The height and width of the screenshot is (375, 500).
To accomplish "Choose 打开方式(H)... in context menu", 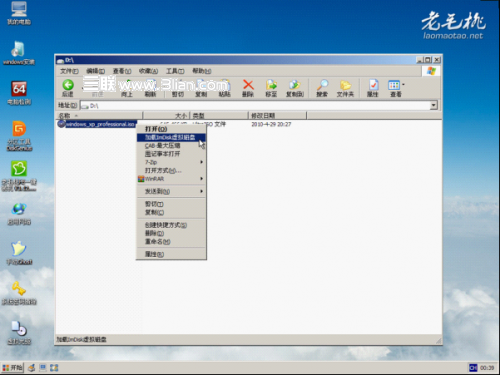I will point(171,171).
